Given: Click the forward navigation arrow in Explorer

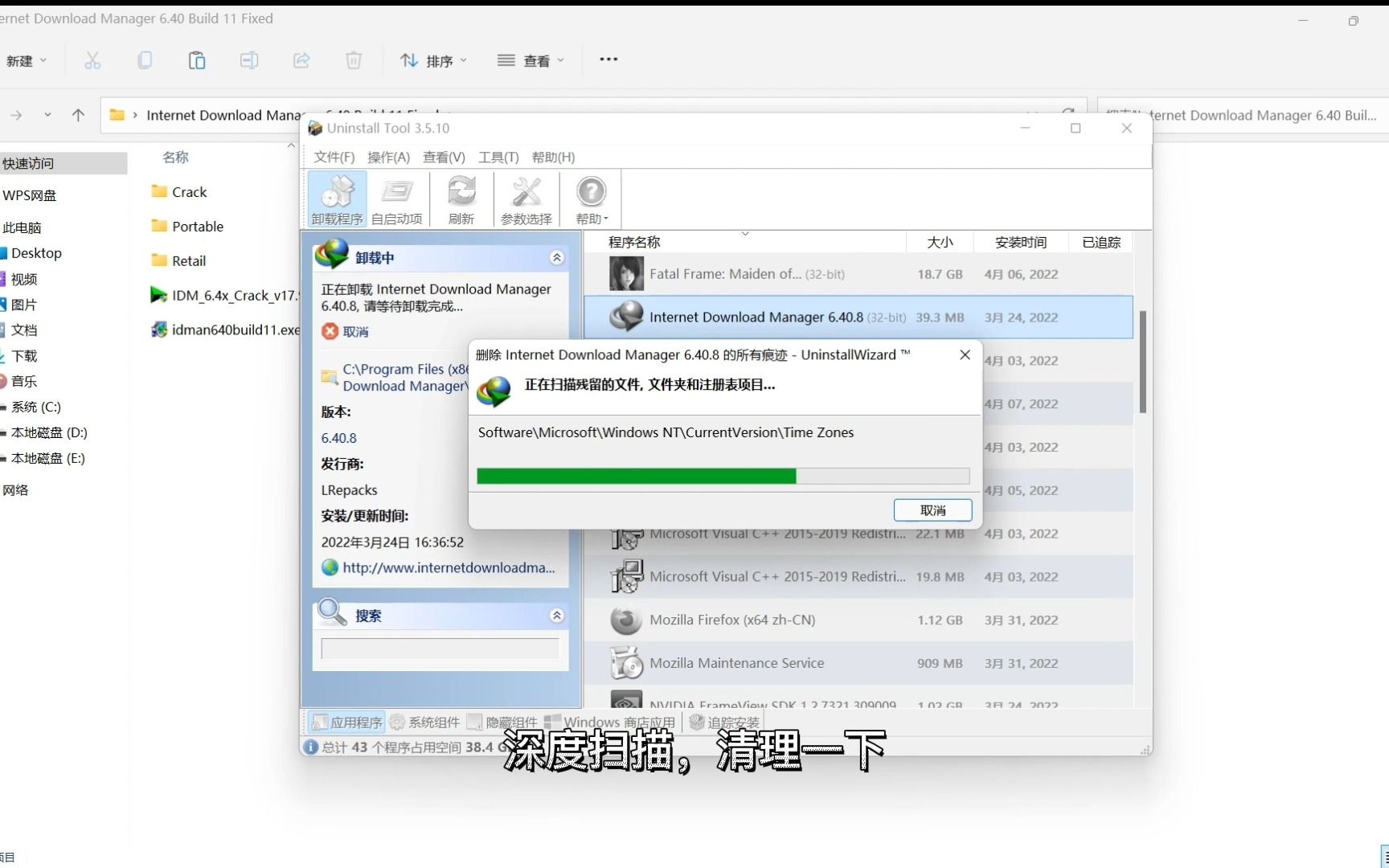Looking at the screenshot, I should tap(16, 115).
